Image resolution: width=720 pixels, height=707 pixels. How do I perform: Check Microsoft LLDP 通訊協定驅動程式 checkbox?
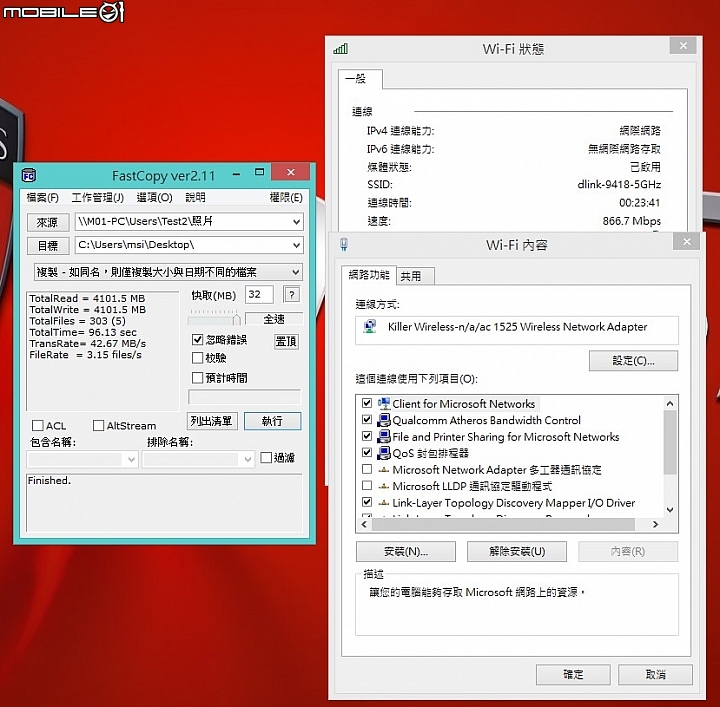[367, 485]
